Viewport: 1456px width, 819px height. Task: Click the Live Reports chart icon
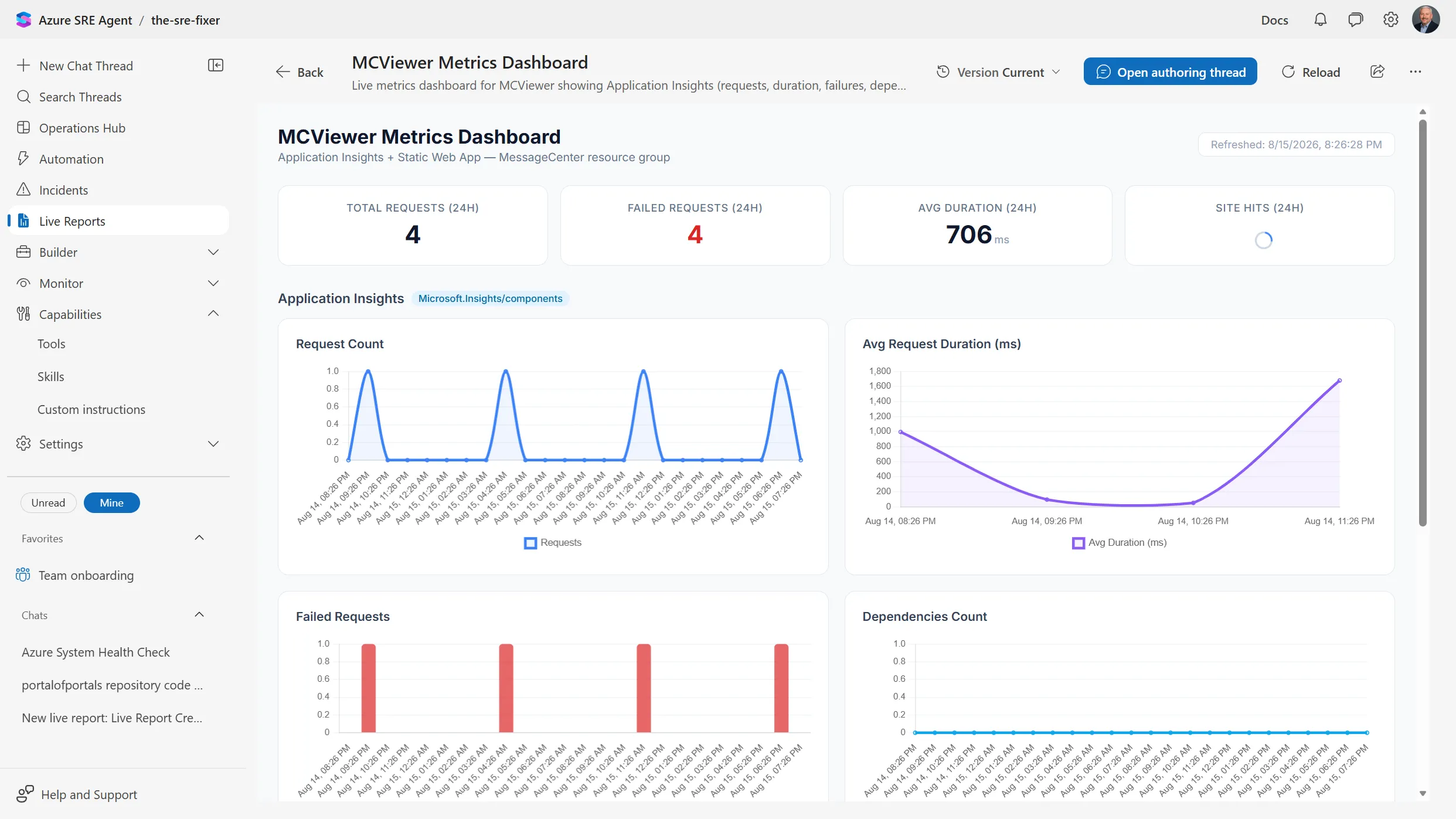pos(23,220)
